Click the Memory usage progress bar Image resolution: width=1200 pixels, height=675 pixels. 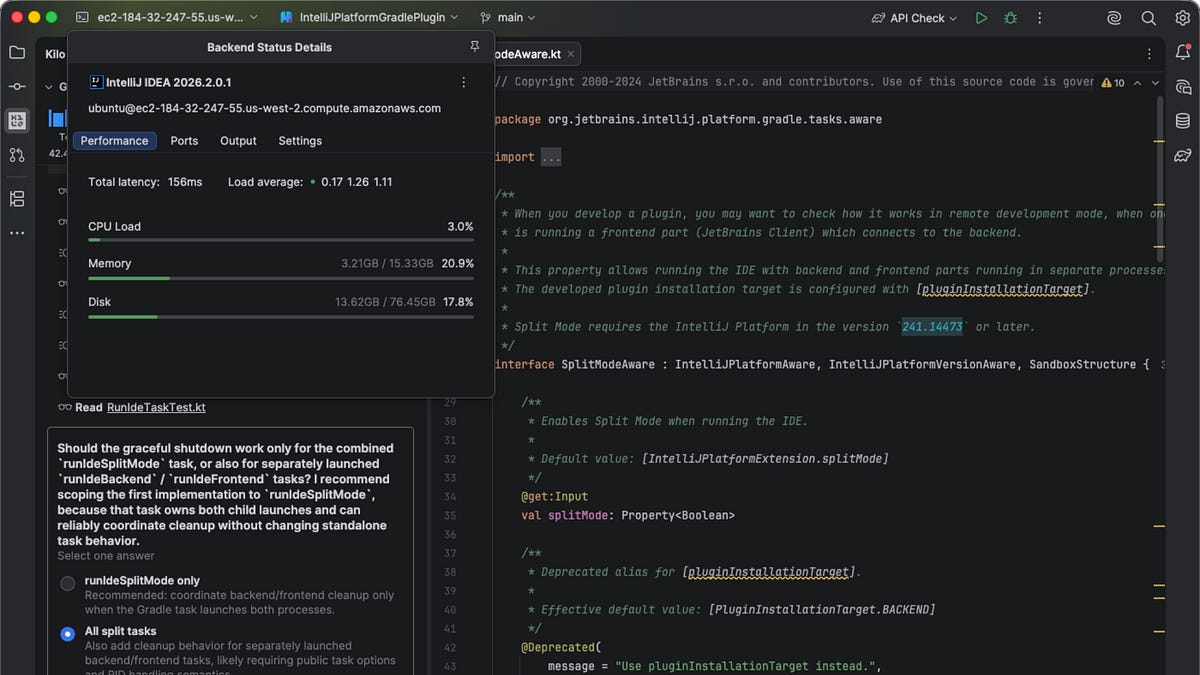coord(281,278)
